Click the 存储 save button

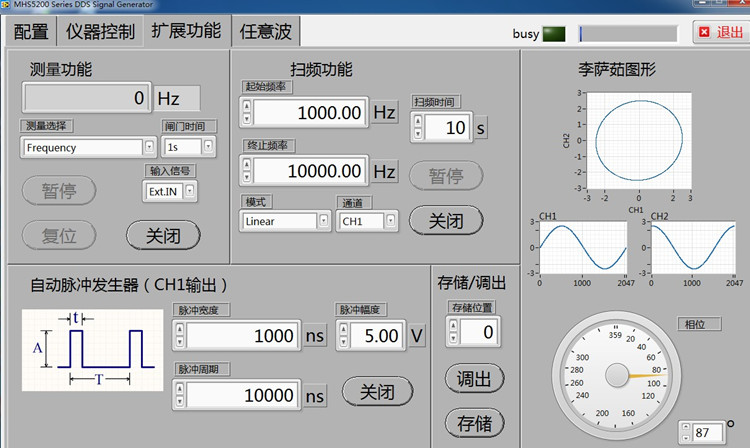click(474, 422)
